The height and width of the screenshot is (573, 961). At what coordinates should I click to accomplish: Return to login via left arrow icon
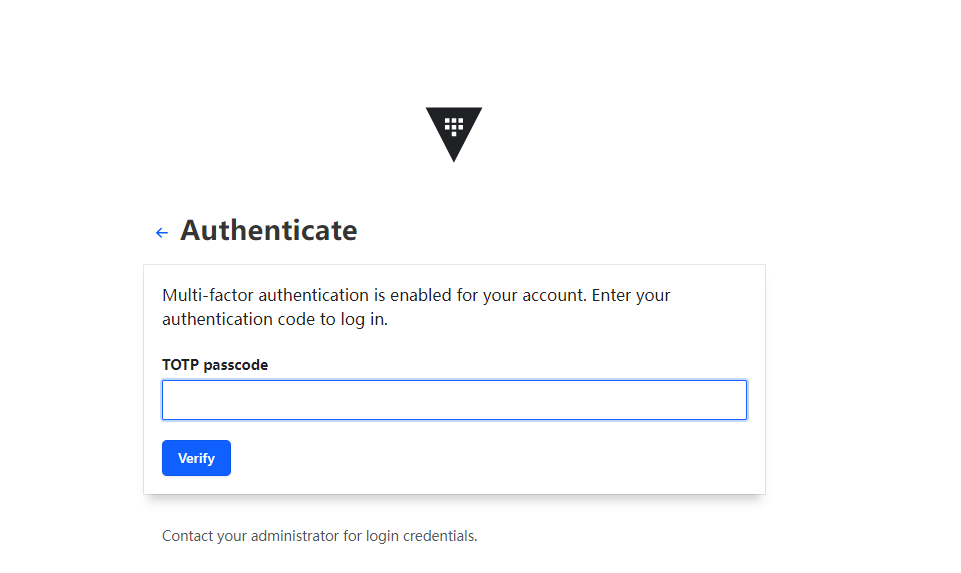coord(162,233)
